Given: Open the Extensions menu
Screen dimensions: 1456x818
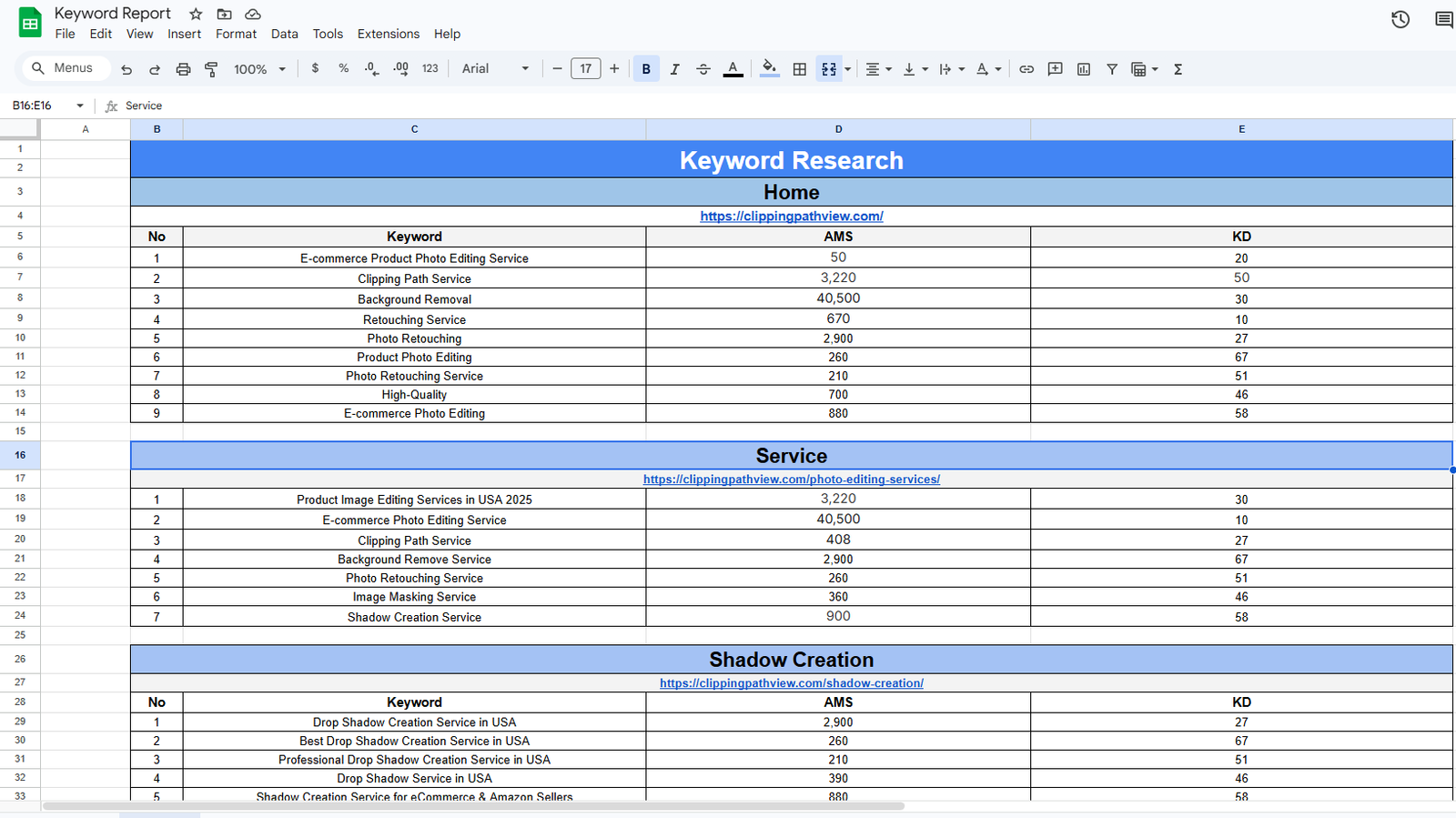Looking at the screenshot, I should click(x=388, y=34).
